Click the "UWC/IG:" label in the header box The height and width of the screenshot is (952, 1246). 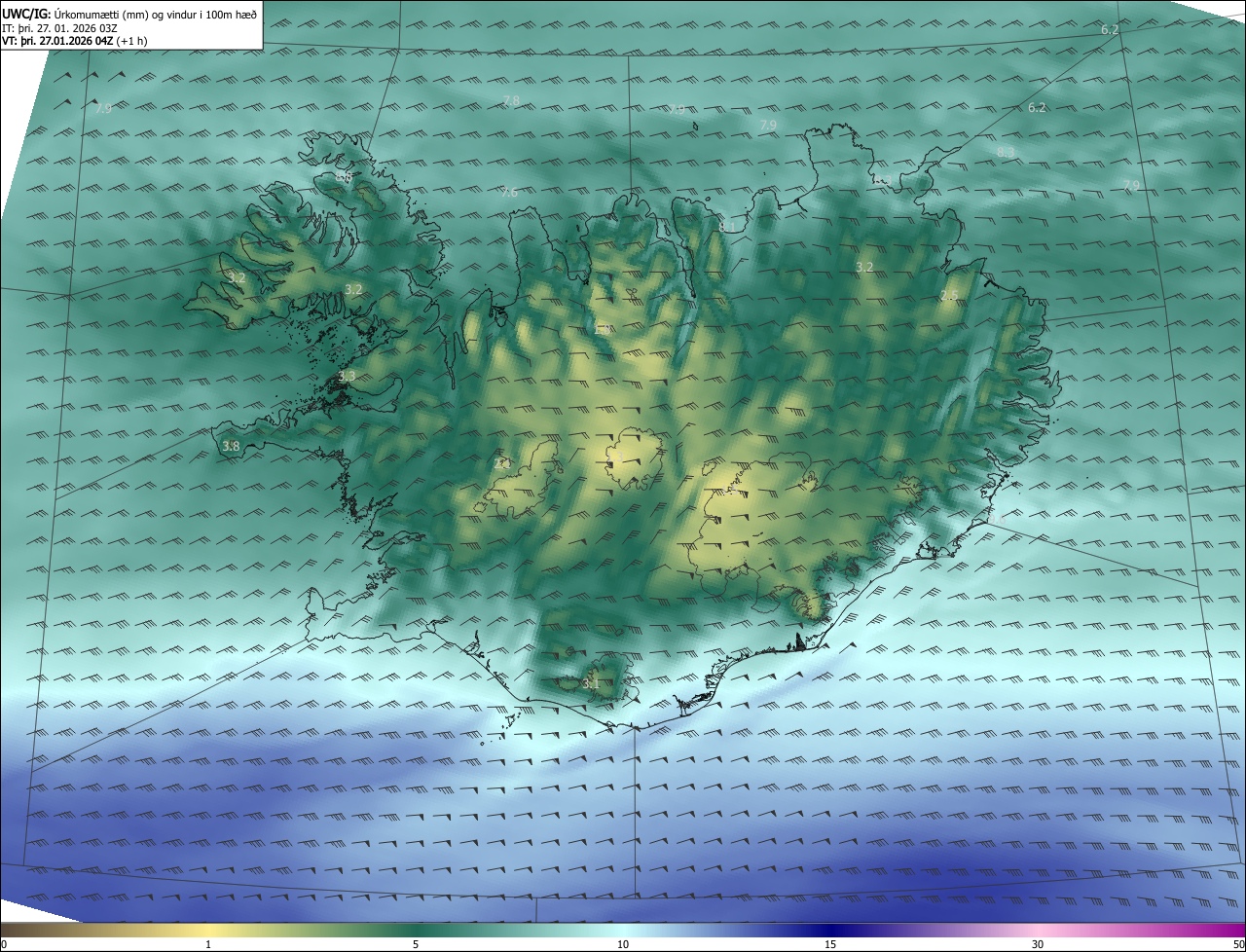tap(26, 14)
